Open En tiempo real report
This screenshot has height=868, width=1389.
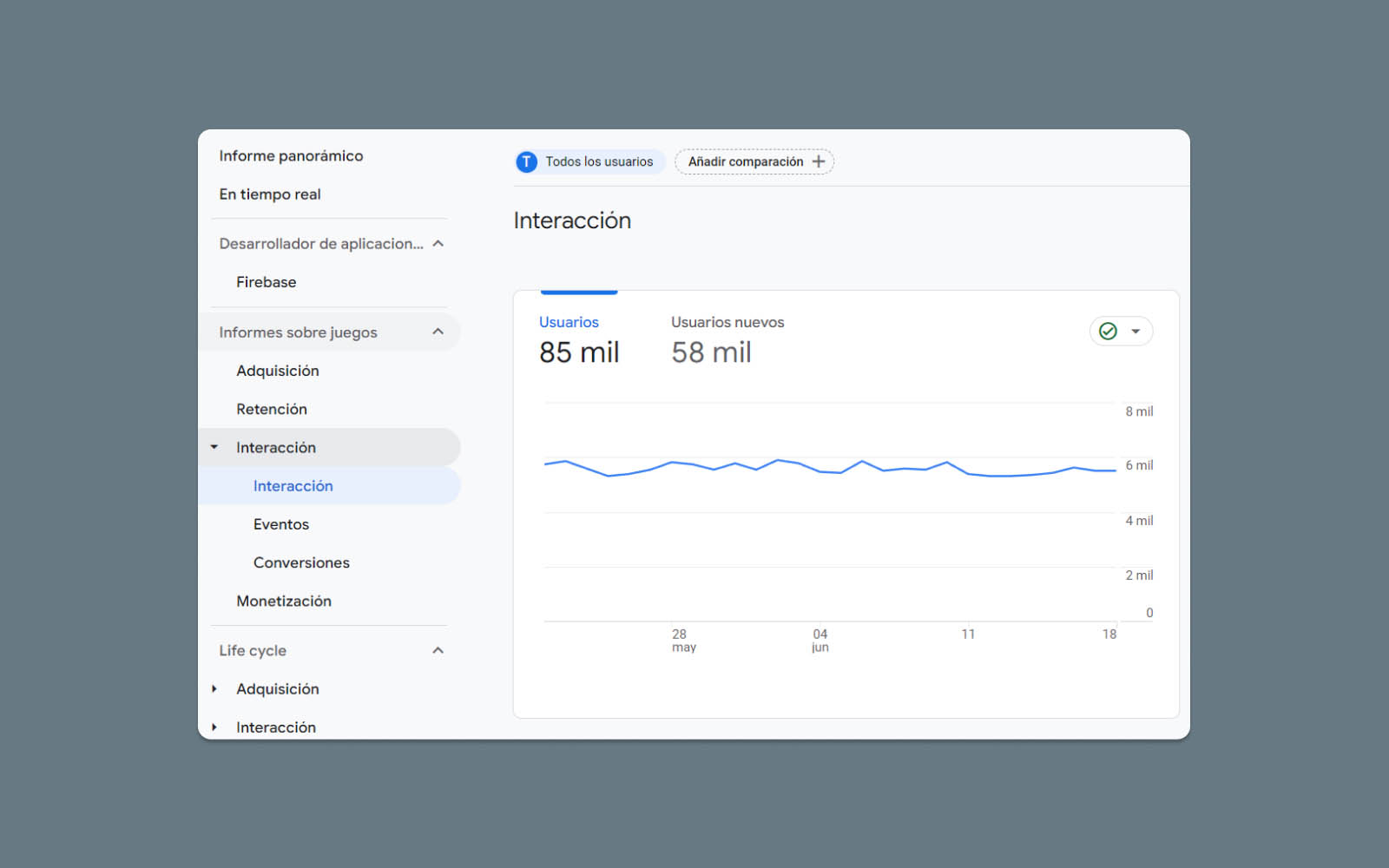point(270,194)
